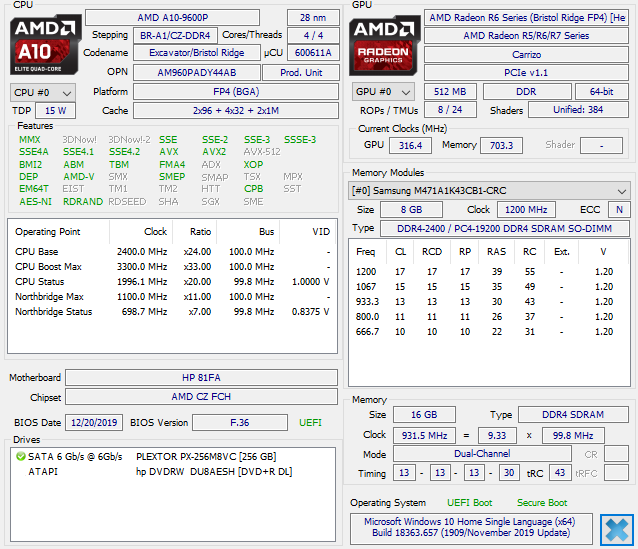
Task: Click the 15 W TDP value
Action: (56, 111)
